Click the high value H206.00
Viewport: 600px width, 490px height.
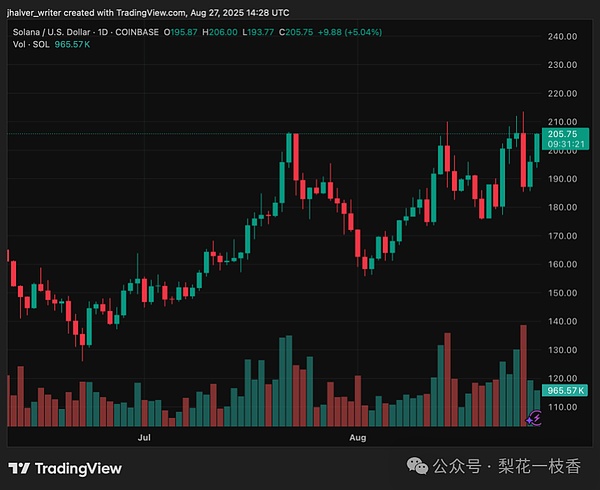point(220,32)
